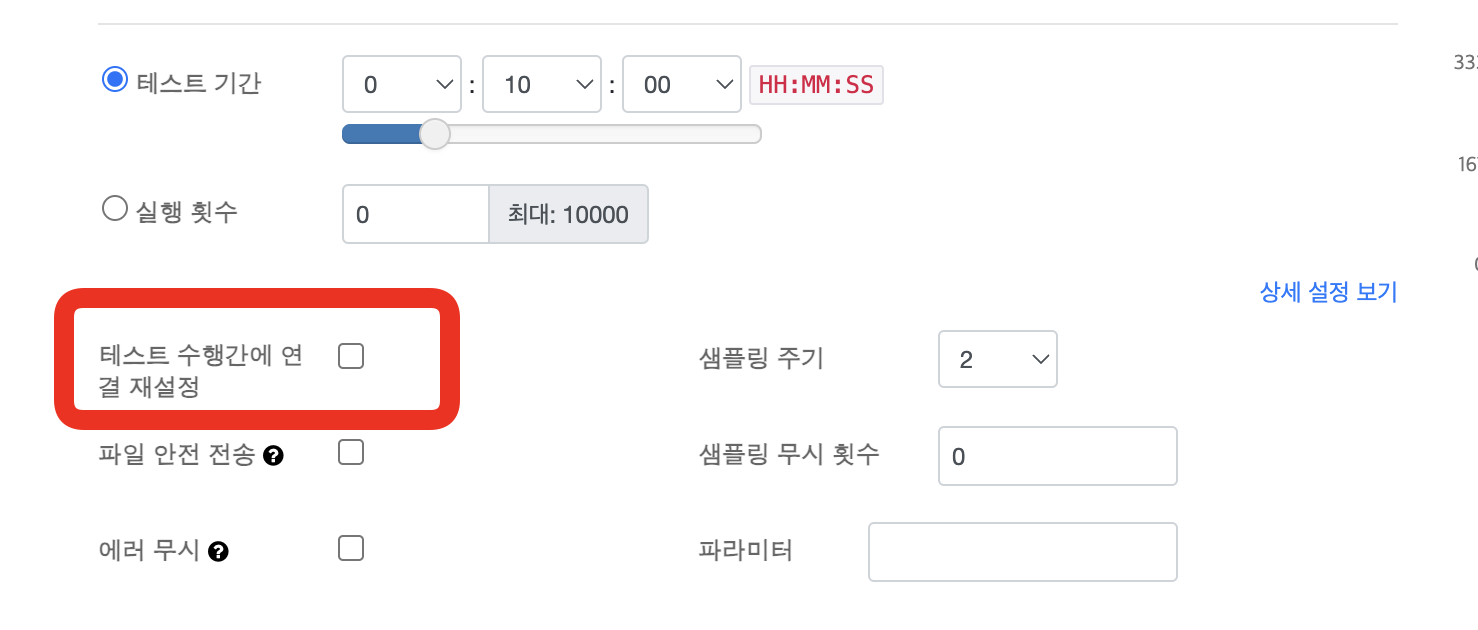Click the test duration slider handle
The width and height of the screenshot is (1478, 630).
coord(434,134)
